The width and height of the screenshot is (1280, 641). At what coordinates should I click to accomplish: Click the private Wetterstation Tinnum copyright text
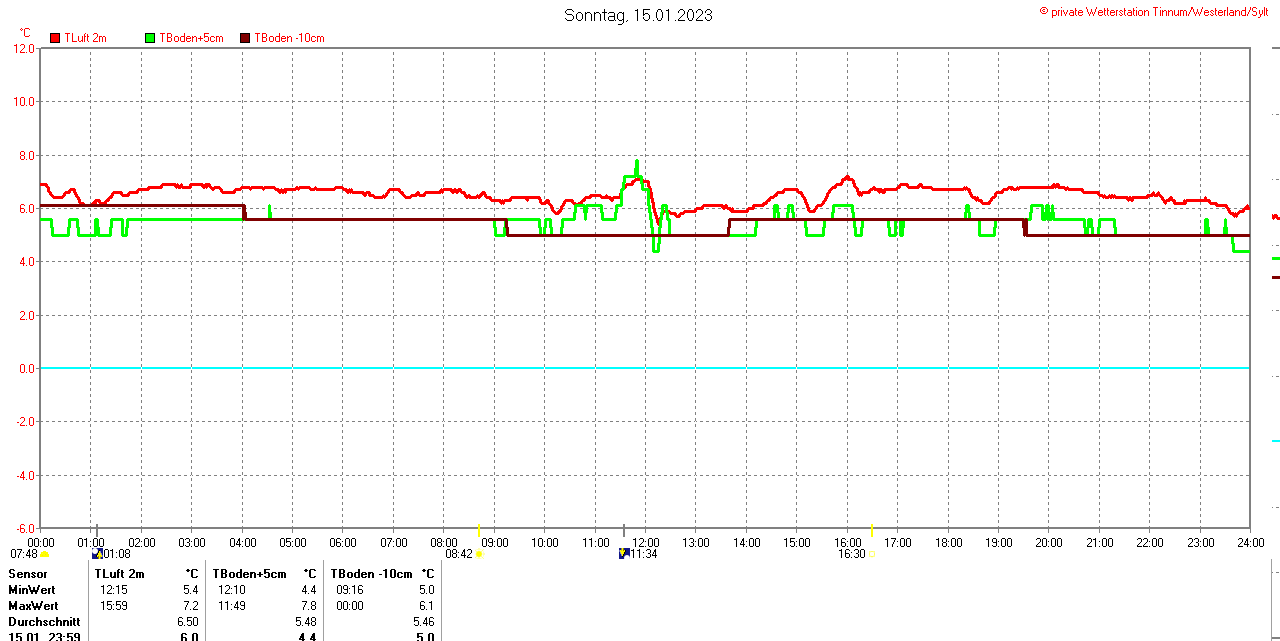tap(1157, 11)
